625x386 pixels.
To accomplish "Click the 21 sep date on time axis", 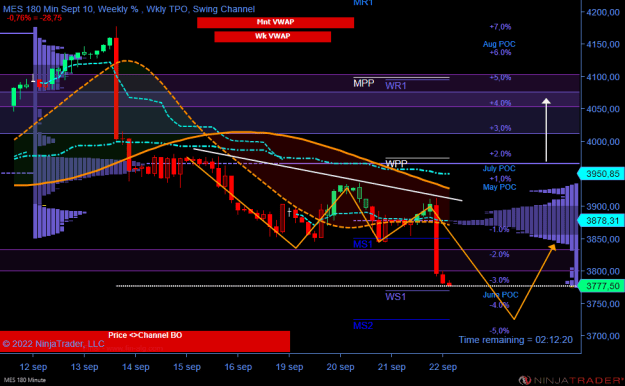I will pos(391,367).
